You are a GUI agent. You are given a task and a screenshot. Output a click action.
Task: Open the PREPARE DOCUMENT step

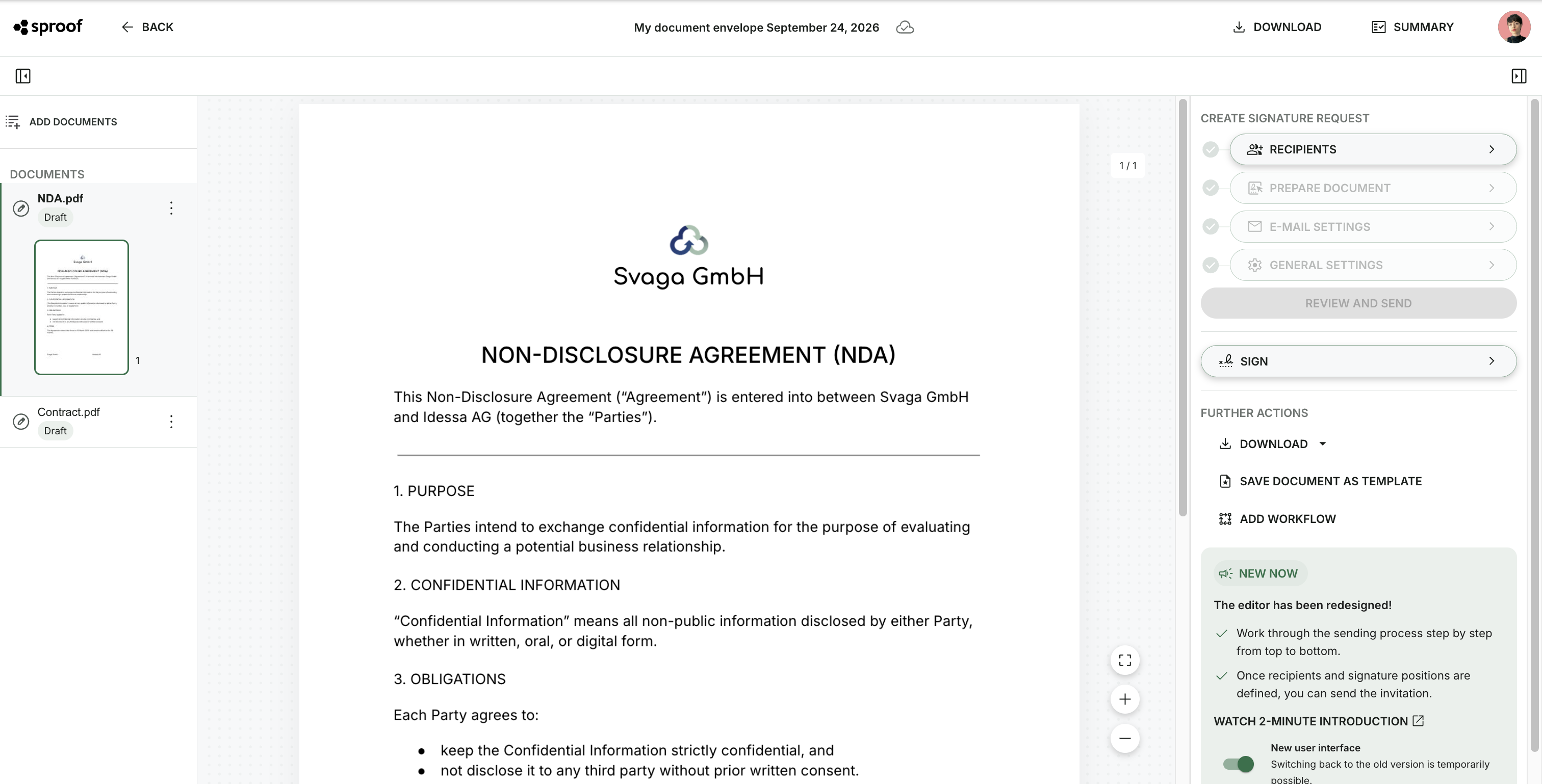(1373, 188)
